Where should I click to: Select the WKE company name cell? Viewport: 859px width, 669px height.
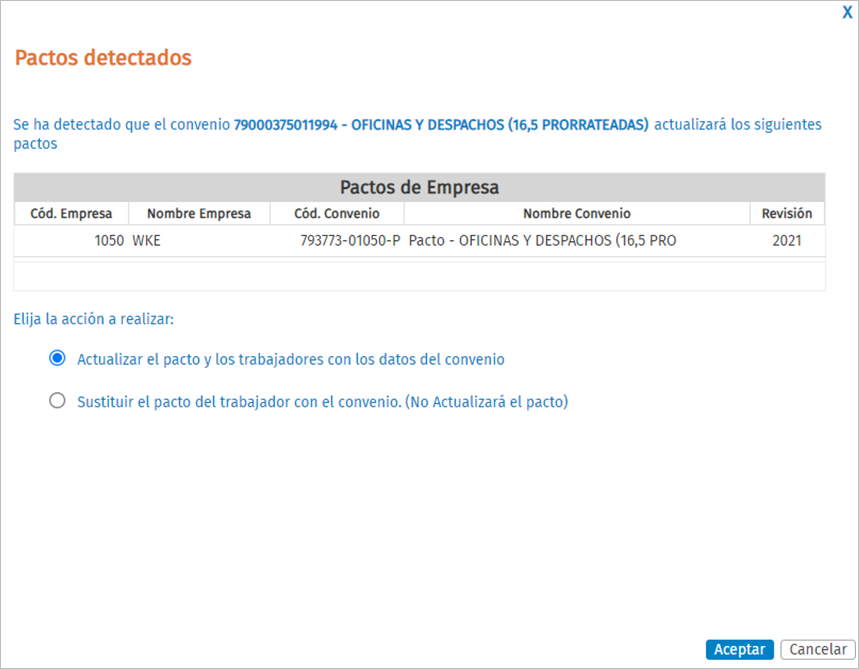tap(199, 241)
